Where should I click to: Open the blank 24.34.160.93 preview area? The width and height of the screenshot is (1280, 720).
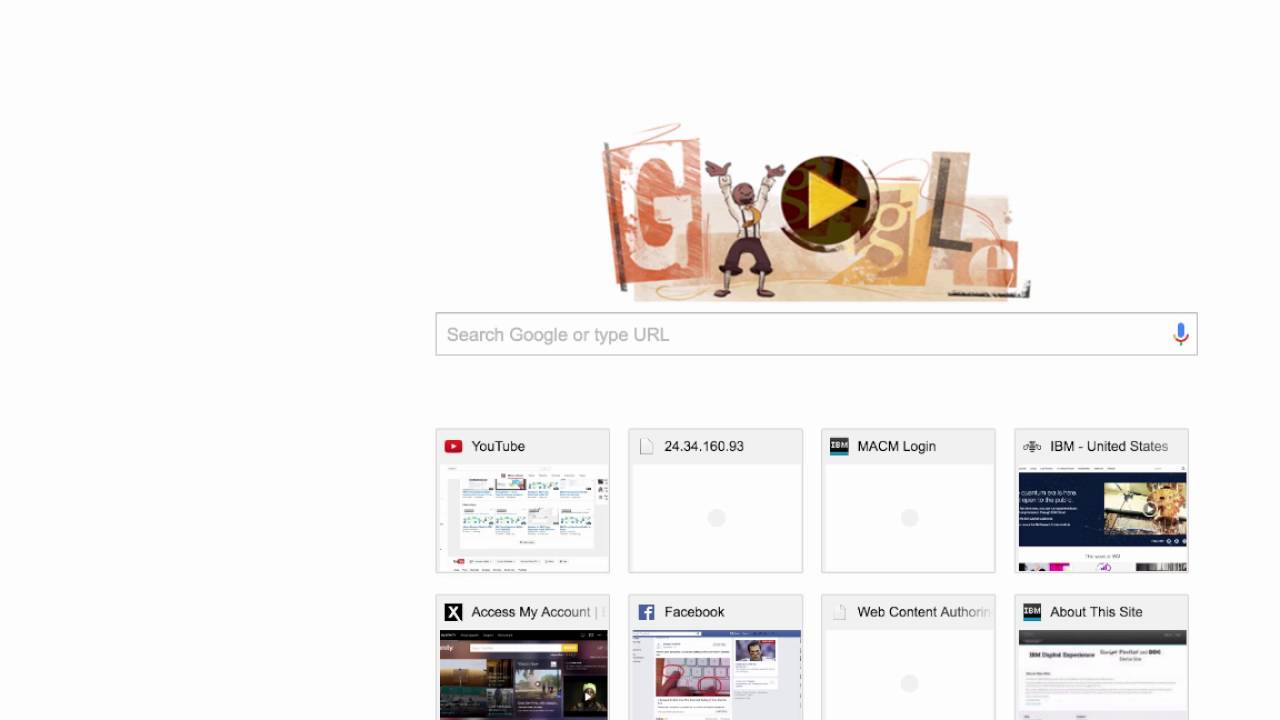click(716, 518)
